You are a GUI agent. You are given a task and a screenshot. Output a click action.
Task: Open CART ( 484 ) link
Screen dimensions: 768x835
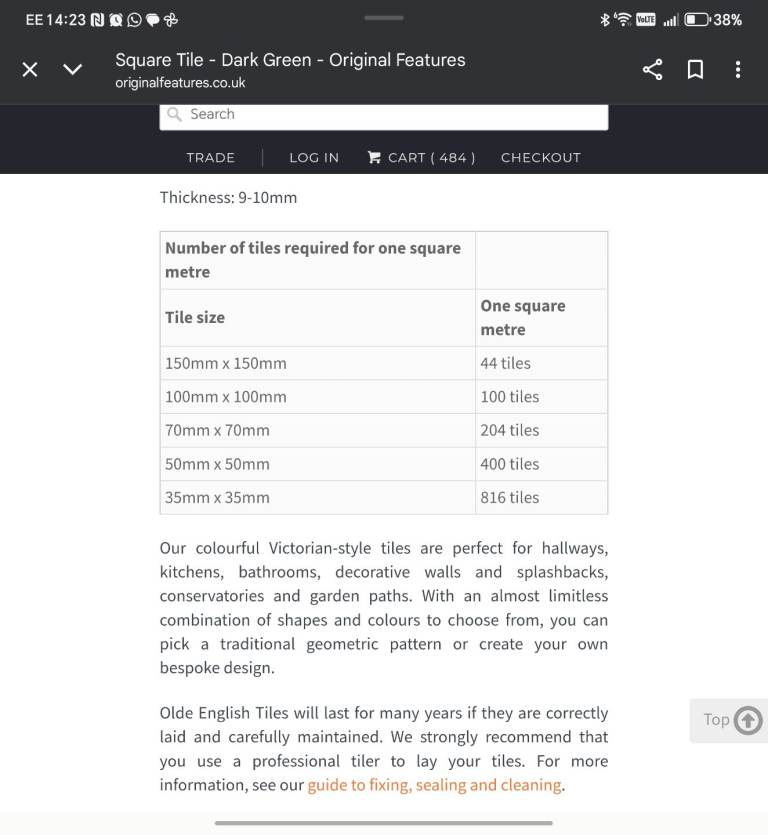(x=431, y=157)
